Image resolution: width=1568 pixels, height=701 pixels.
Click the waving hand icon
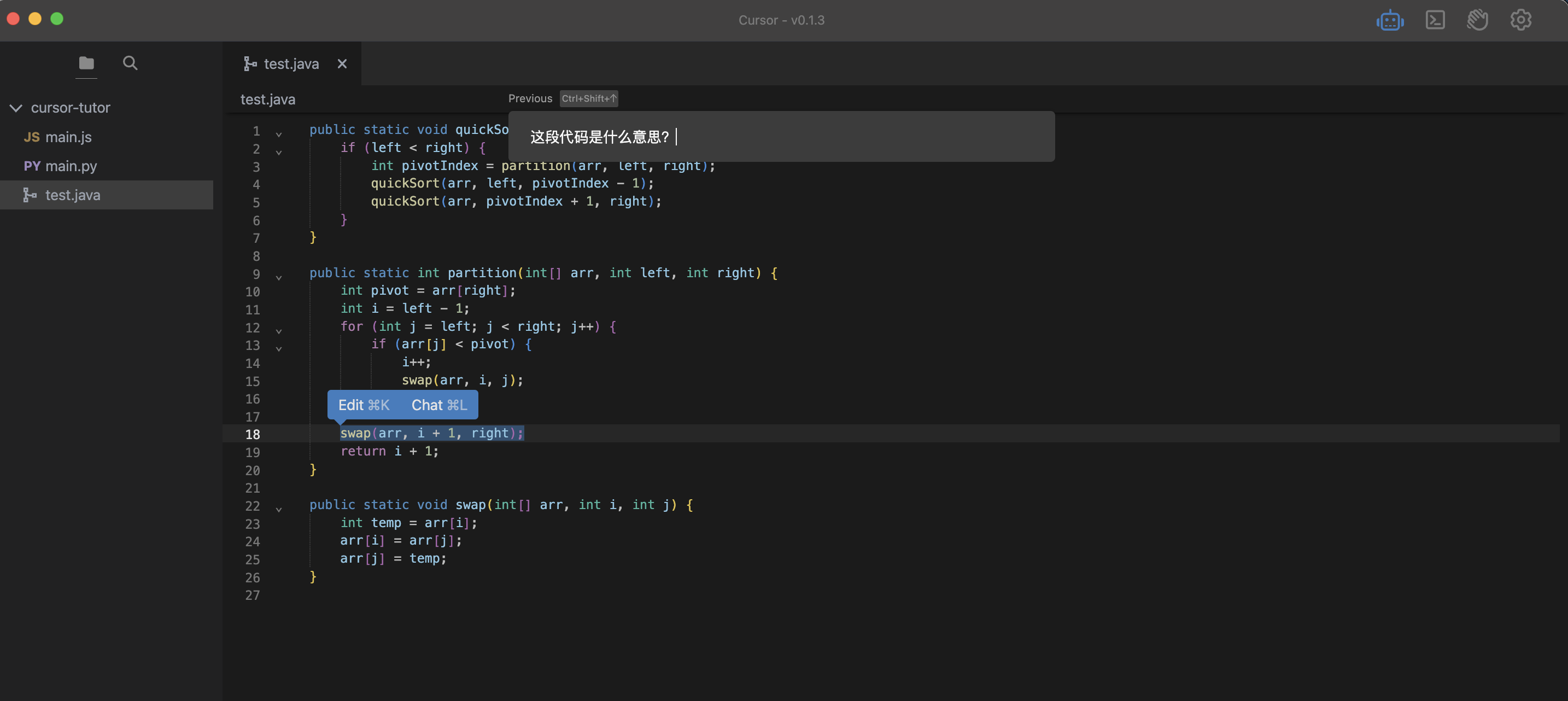[x=1477, y=20]
